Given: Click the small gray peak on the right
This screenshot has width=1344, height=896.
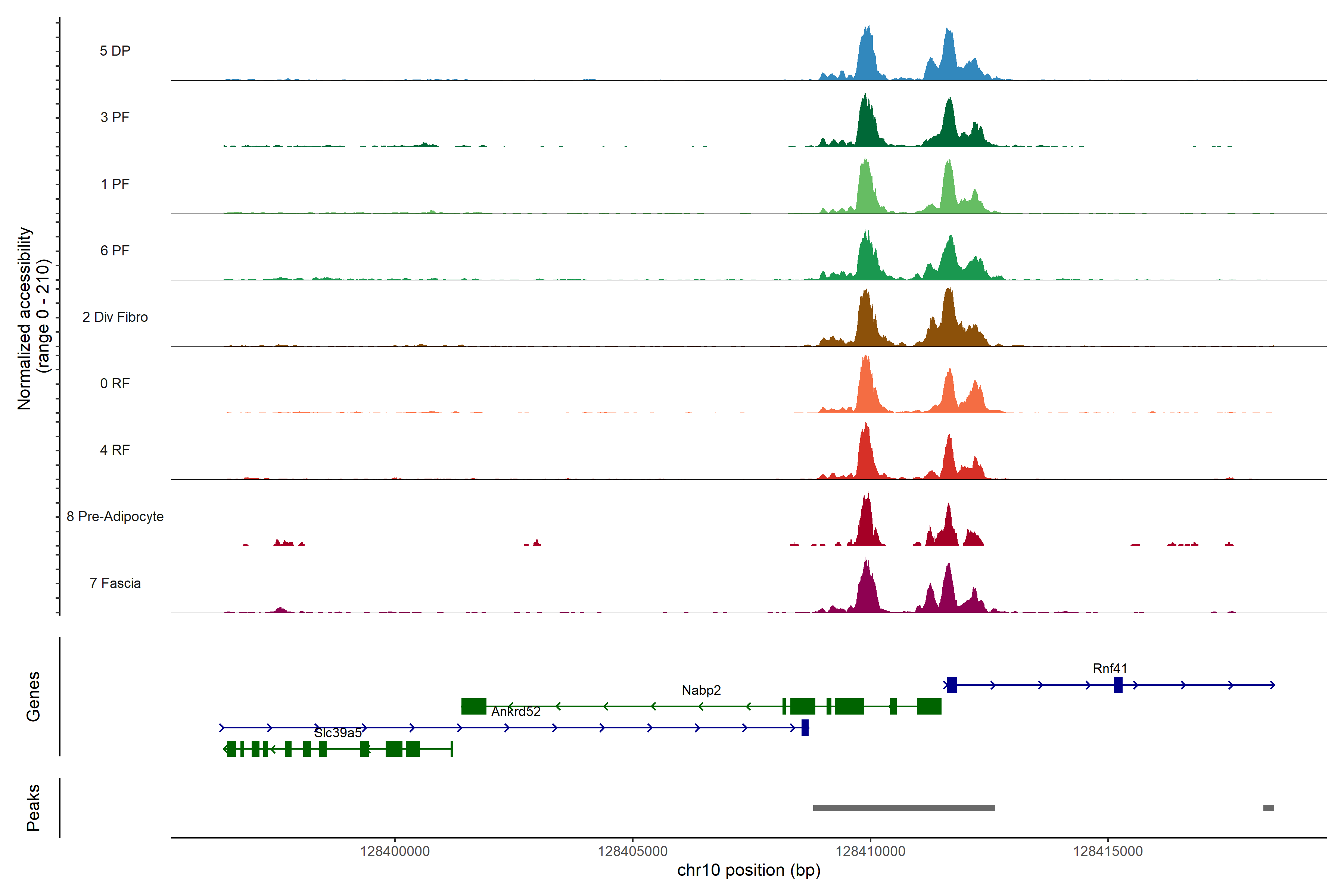Looking at the screenshot, I should pyautogui.click(x=1268, y=808).
